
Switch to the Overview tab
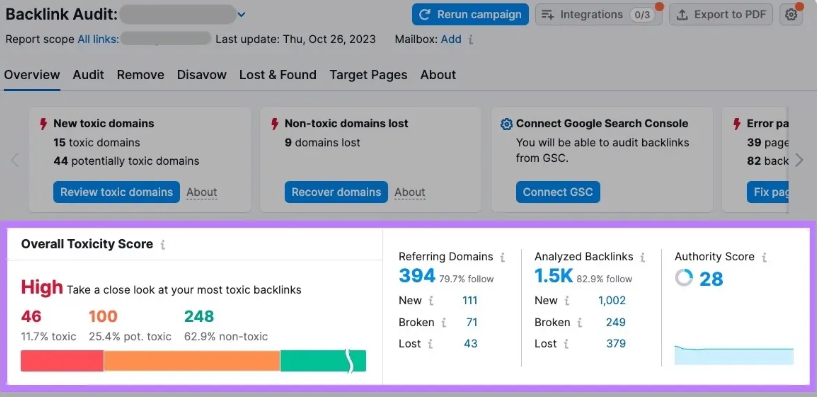(x=32, y=75)
